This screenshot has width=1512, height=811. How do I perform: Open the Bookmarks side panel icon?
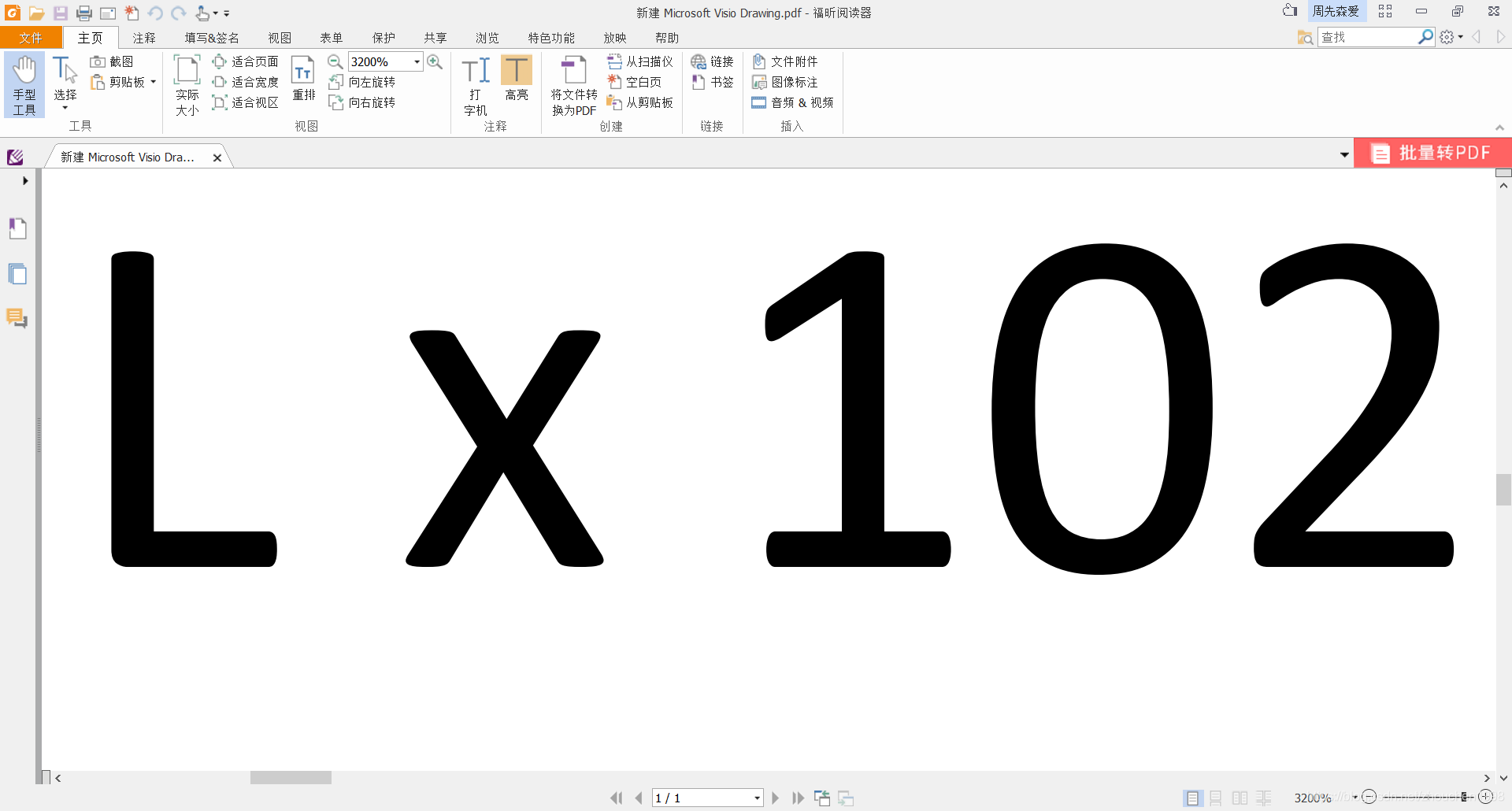point(17,228)
